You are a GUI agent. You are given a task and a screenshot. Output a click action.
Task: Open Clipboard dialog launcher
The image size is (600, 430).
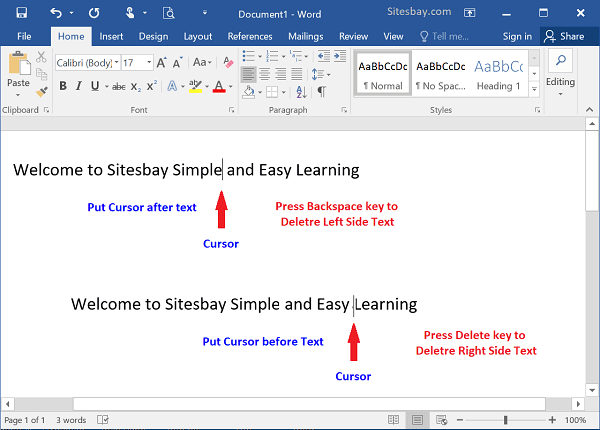tap(46, 110)
